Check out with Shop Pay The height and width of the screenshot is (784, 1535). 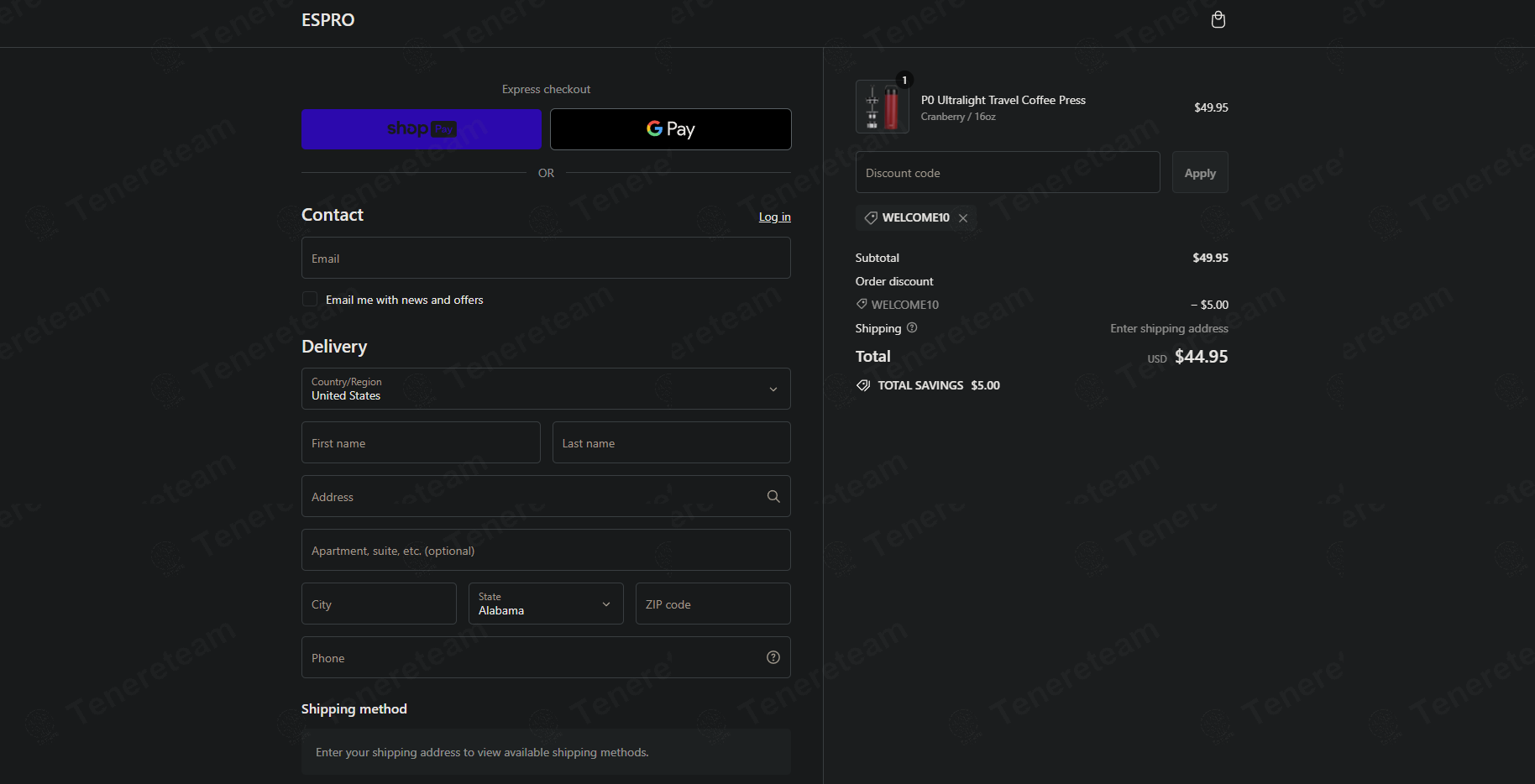[422, 129]
